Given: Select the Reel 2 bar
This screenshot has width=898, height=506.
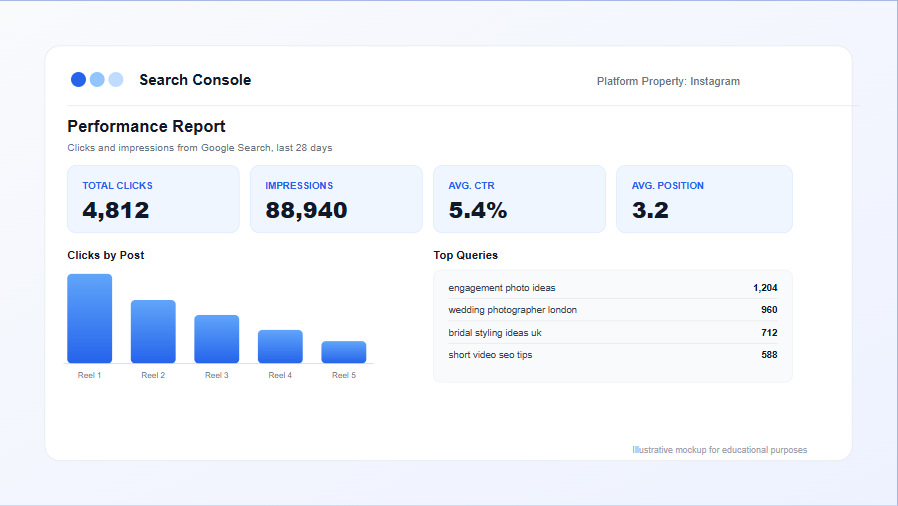Looking at the screenshot, I should pos(153,331).
